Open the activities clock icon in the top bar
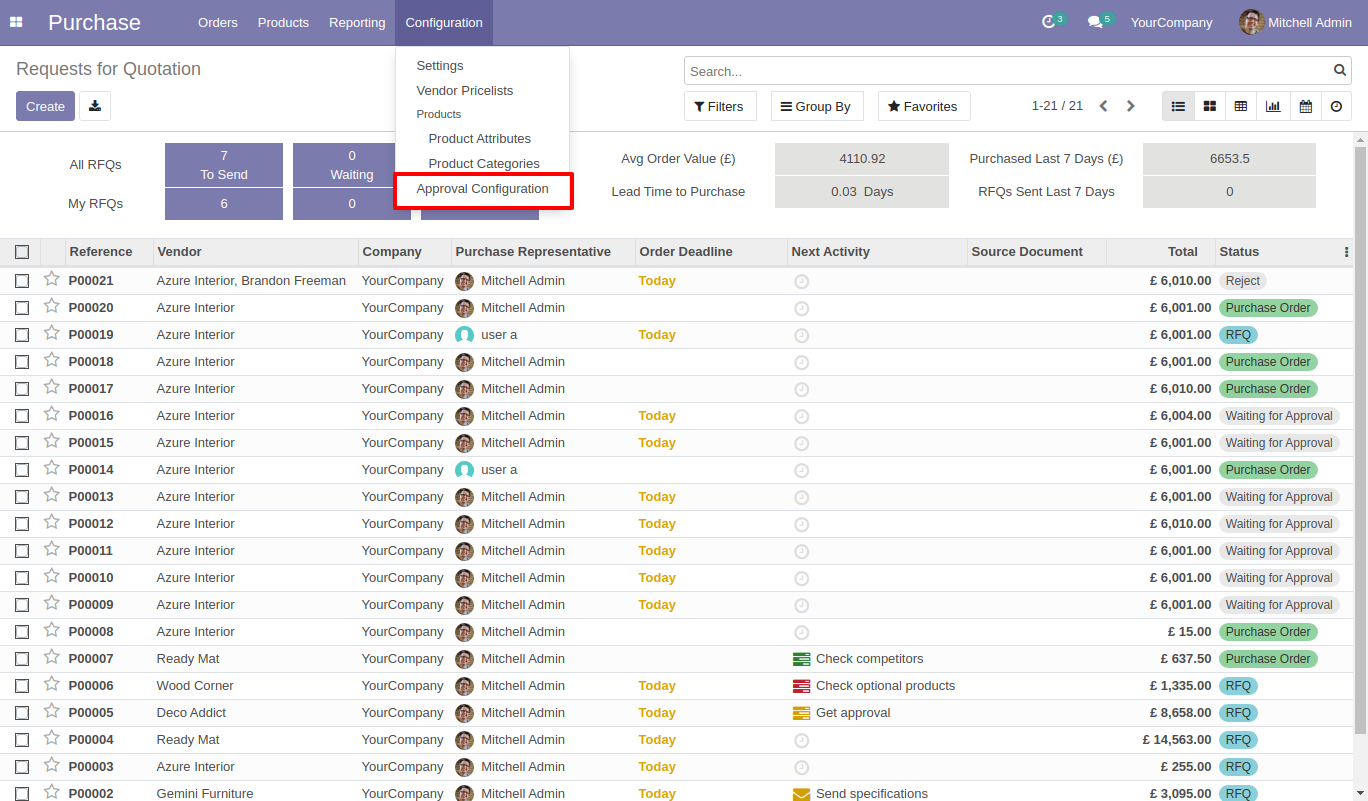Screen dimensions: 1368x801 click(x=1048, y=22)
